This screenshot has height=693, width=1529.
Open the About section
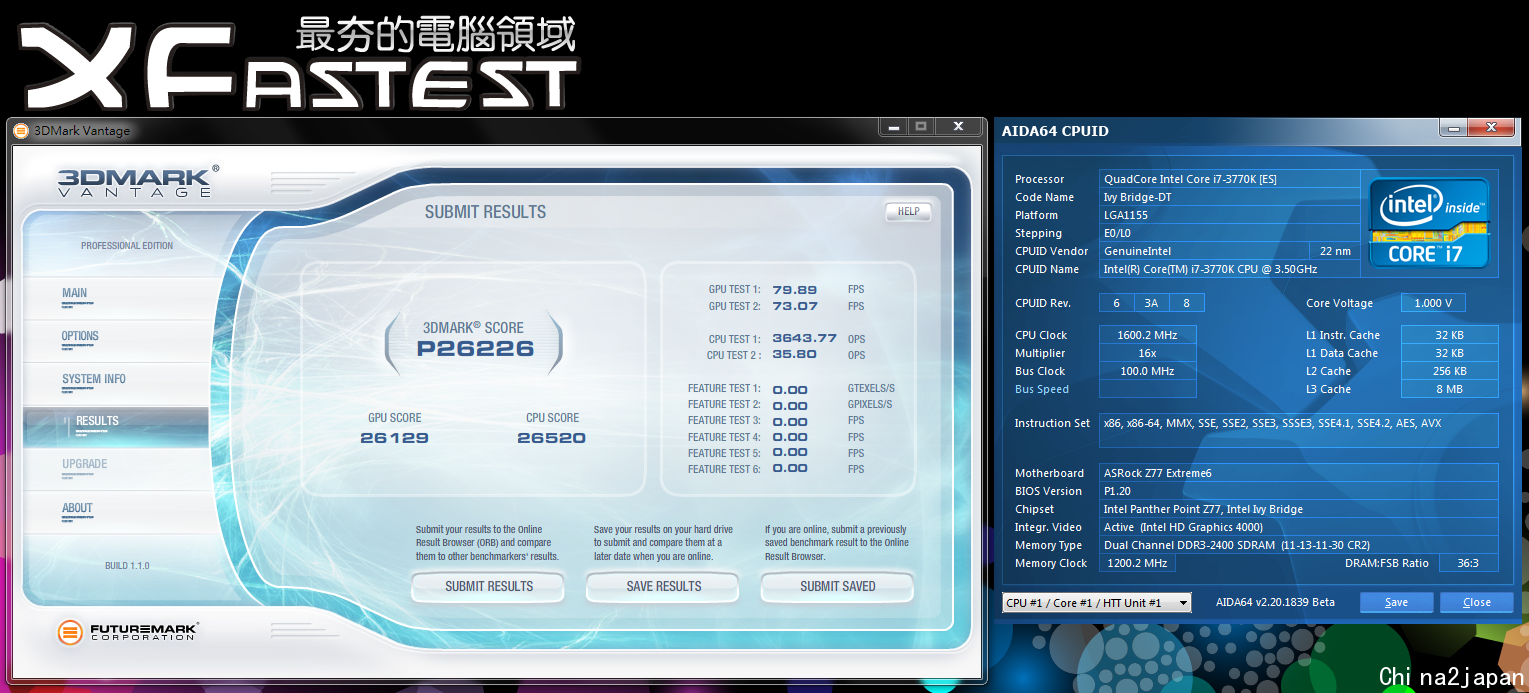77,508
